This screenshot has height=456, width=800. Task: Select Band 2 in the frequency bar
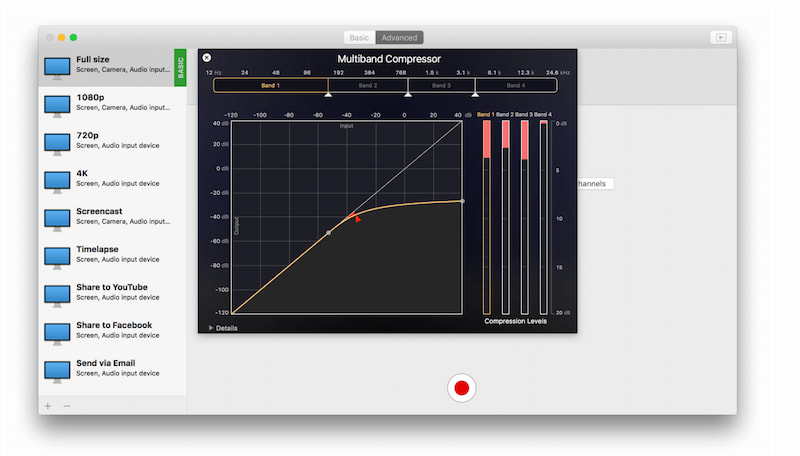click(x=367, y=86)
